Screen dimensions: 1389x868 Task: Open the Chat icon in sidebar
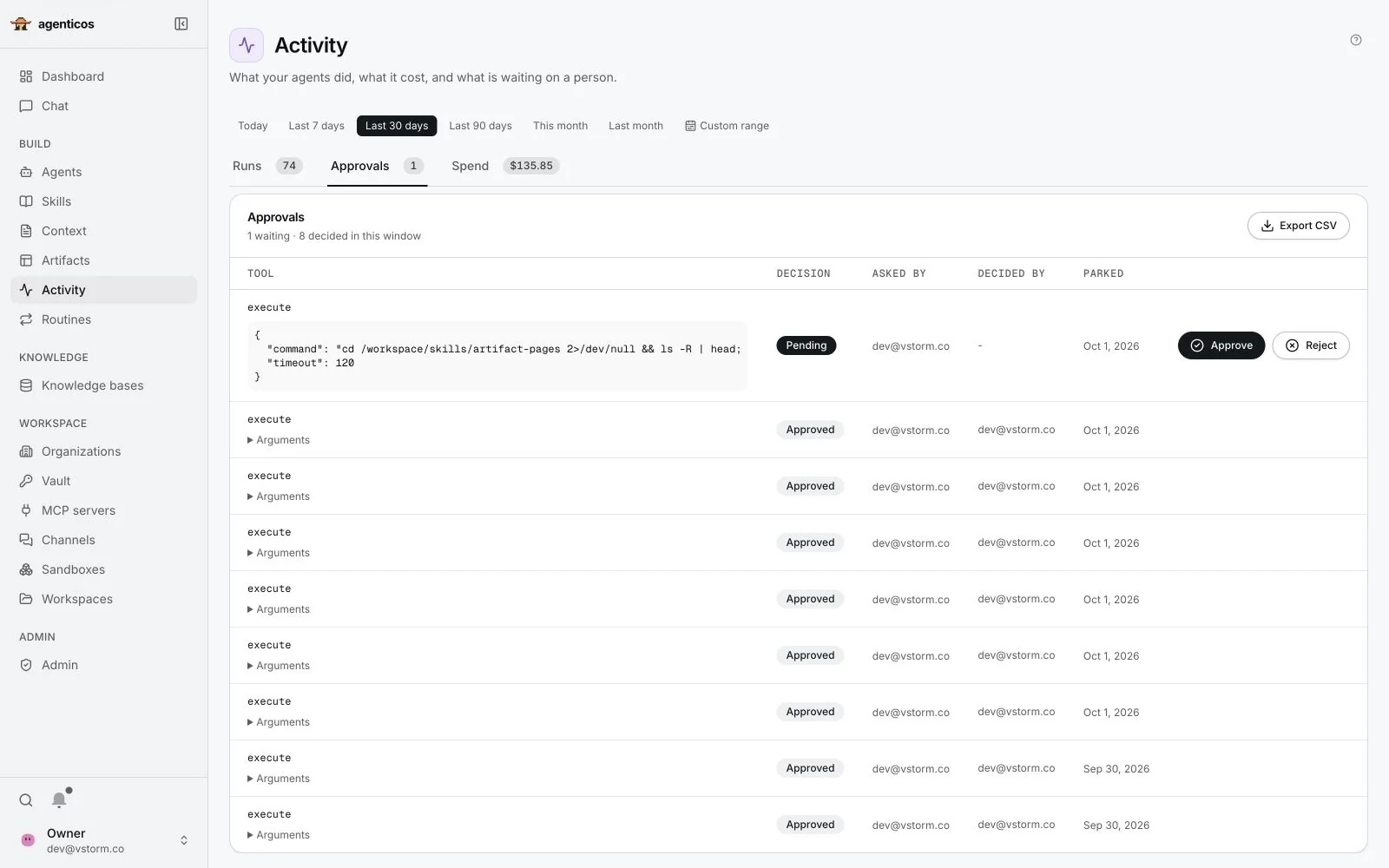[x=26, y=106]
